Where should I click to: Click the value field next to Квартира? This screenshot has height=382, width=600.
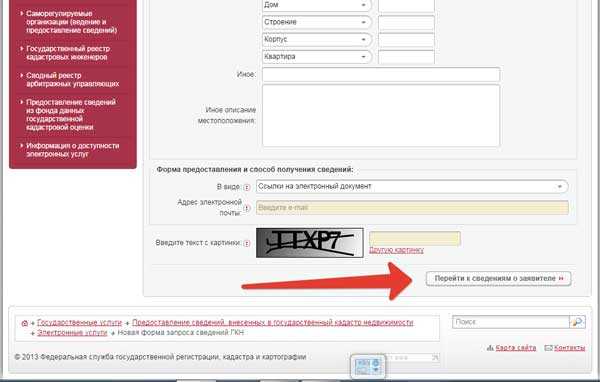coord(406,57)
